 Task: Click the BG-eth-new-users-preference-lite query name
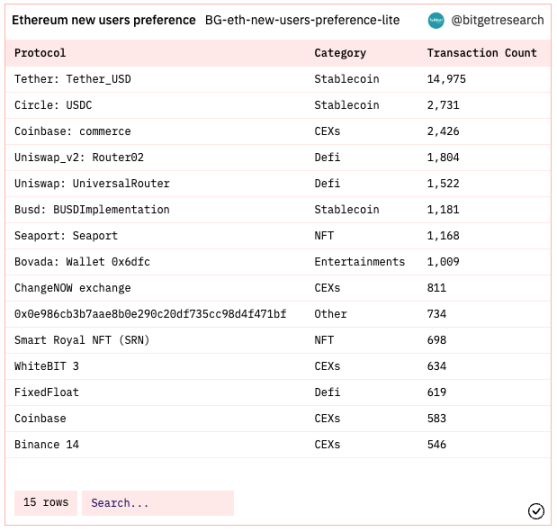click(302, 20)
